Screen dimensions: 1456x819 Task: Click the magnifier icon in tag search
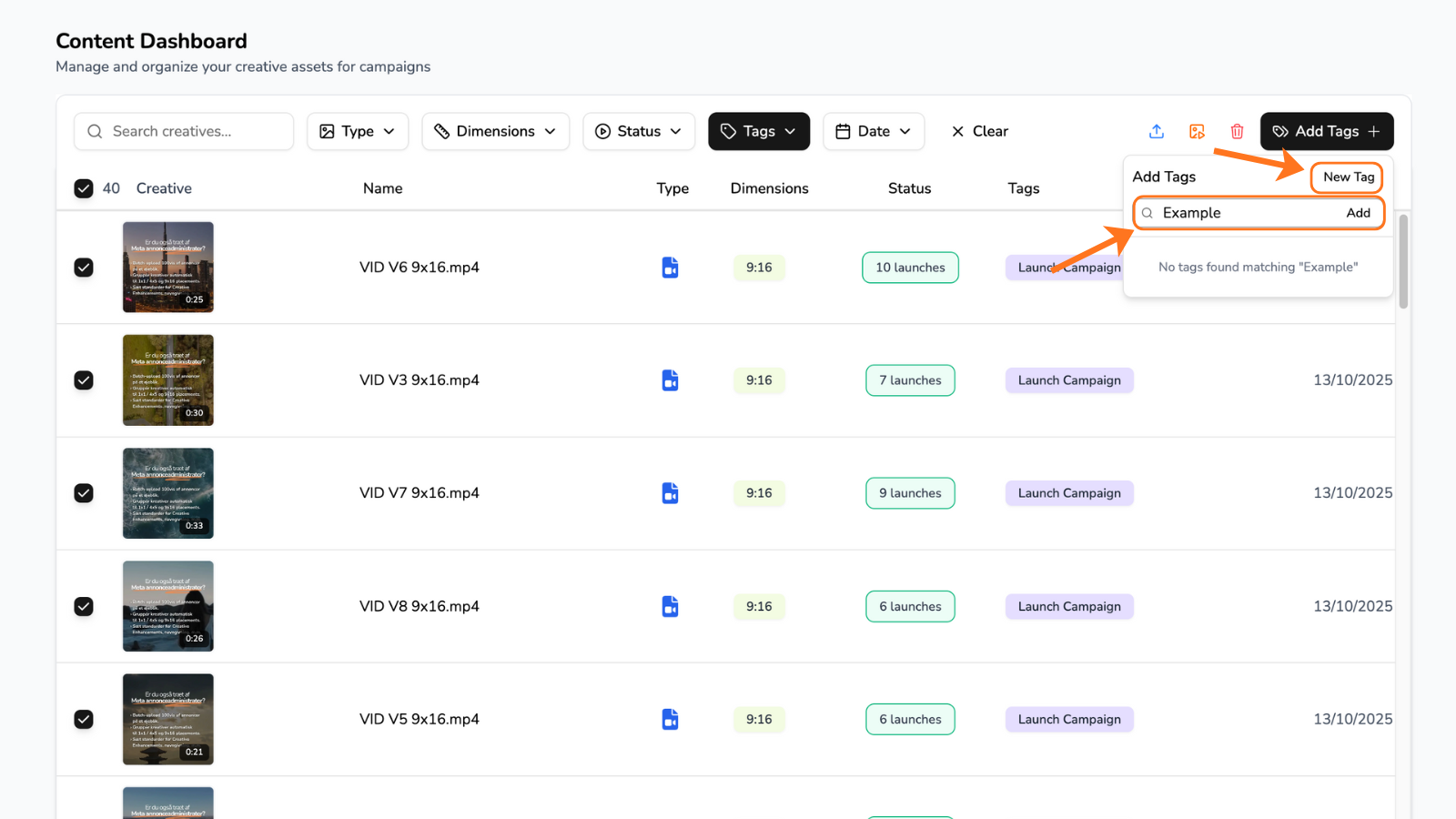click(x=1148, y=213)
